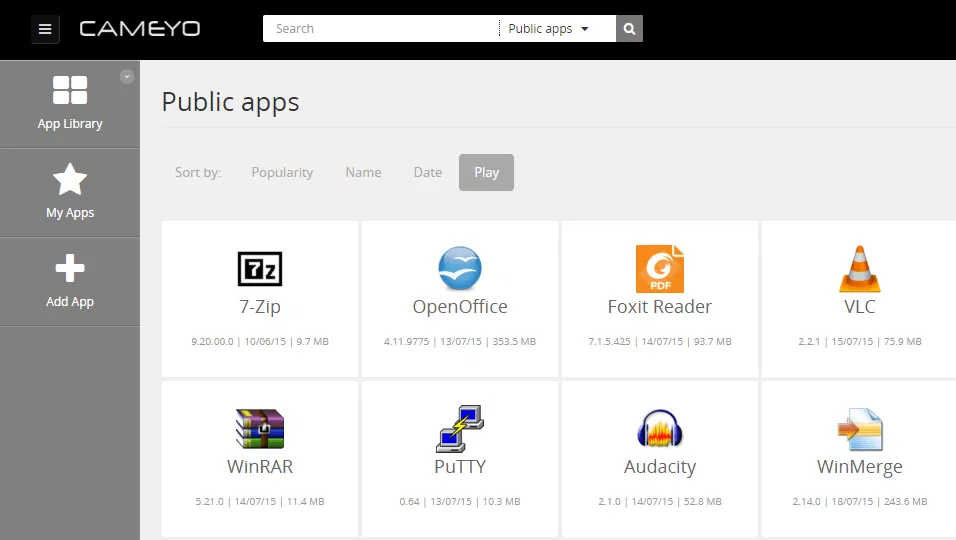Click the WinRAR title text
Viewport: 956px width, 540px height.
point(260,466)
